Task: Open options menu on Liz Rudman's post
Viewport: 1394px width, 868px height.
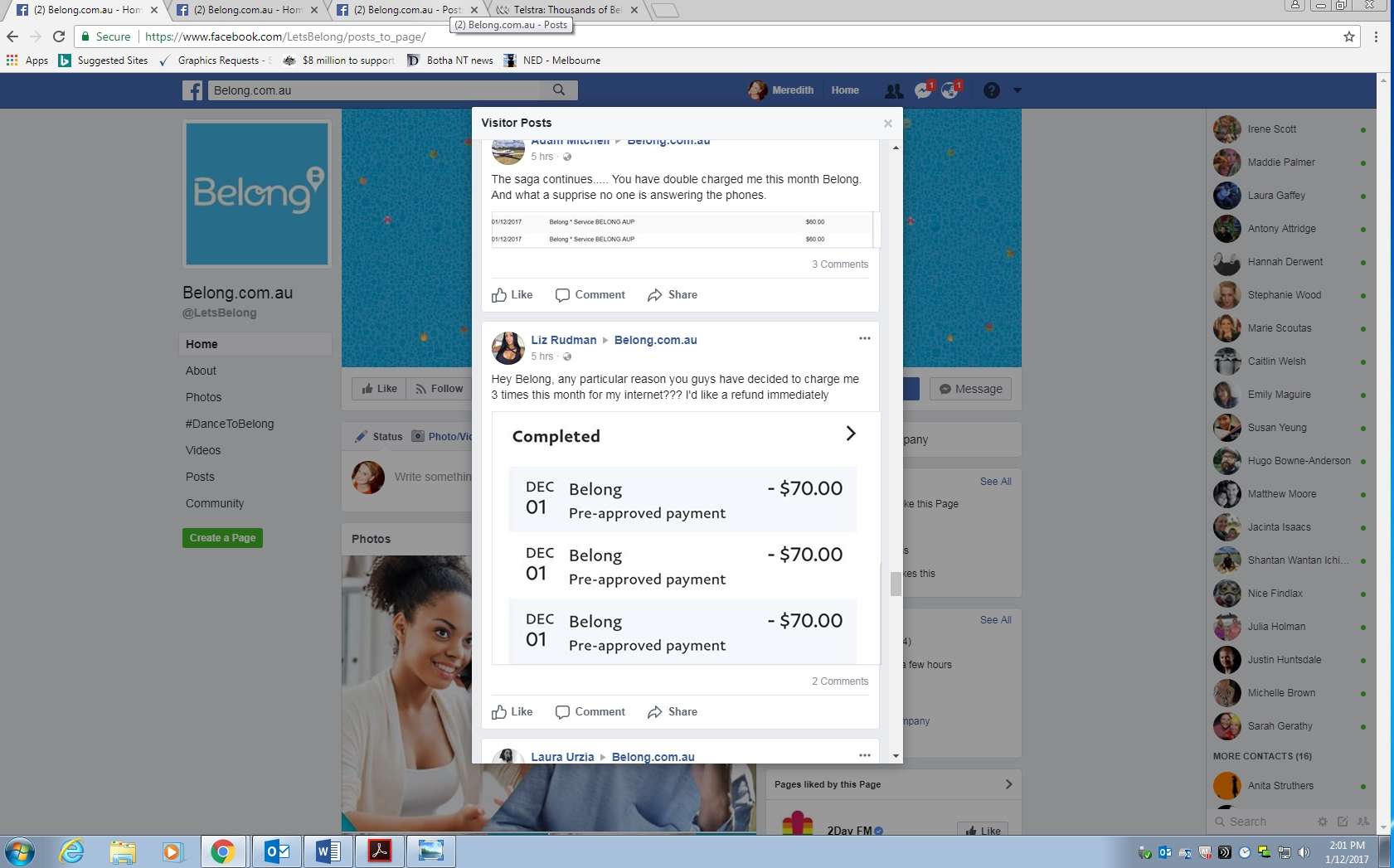Action: (864, 338)
